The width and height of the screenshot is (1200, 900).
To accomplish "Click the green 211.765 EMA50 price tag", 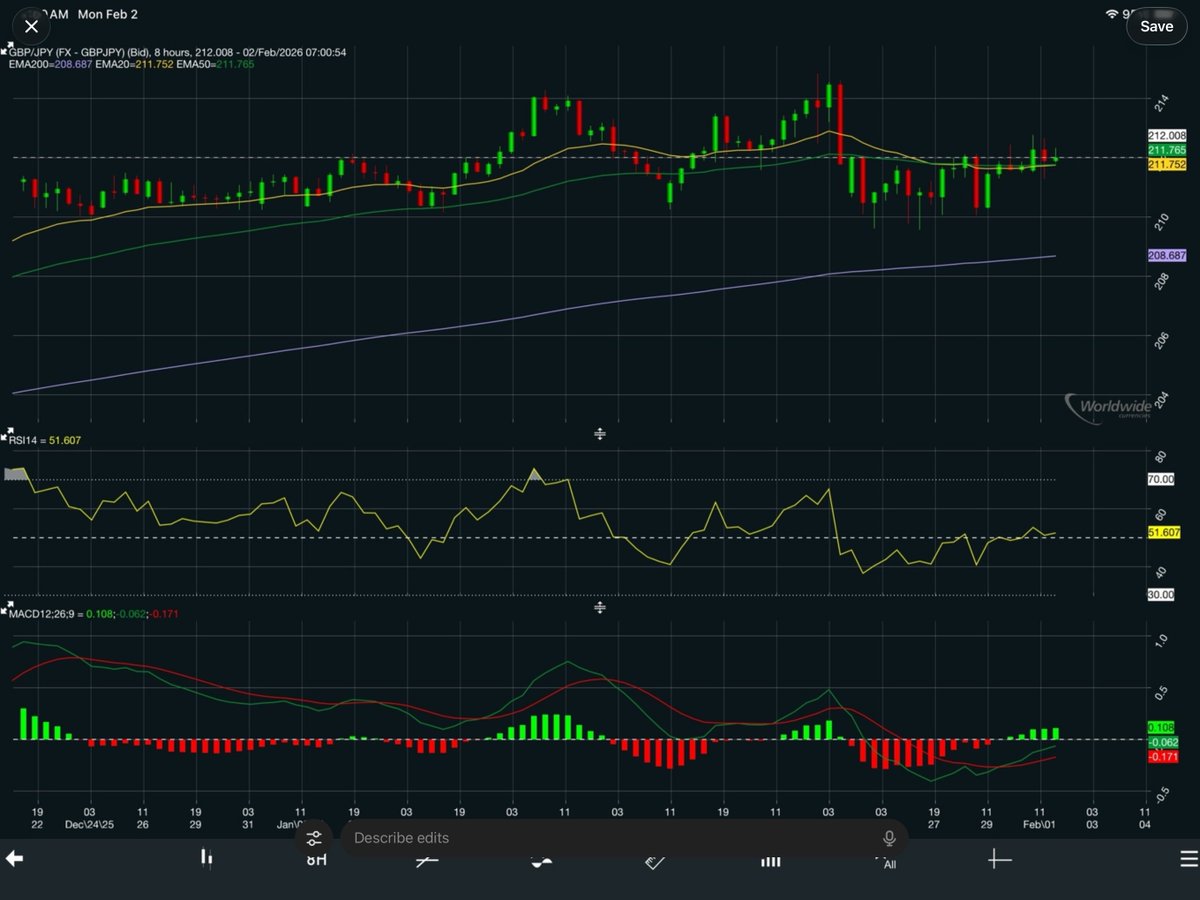I will [1167, 150].
